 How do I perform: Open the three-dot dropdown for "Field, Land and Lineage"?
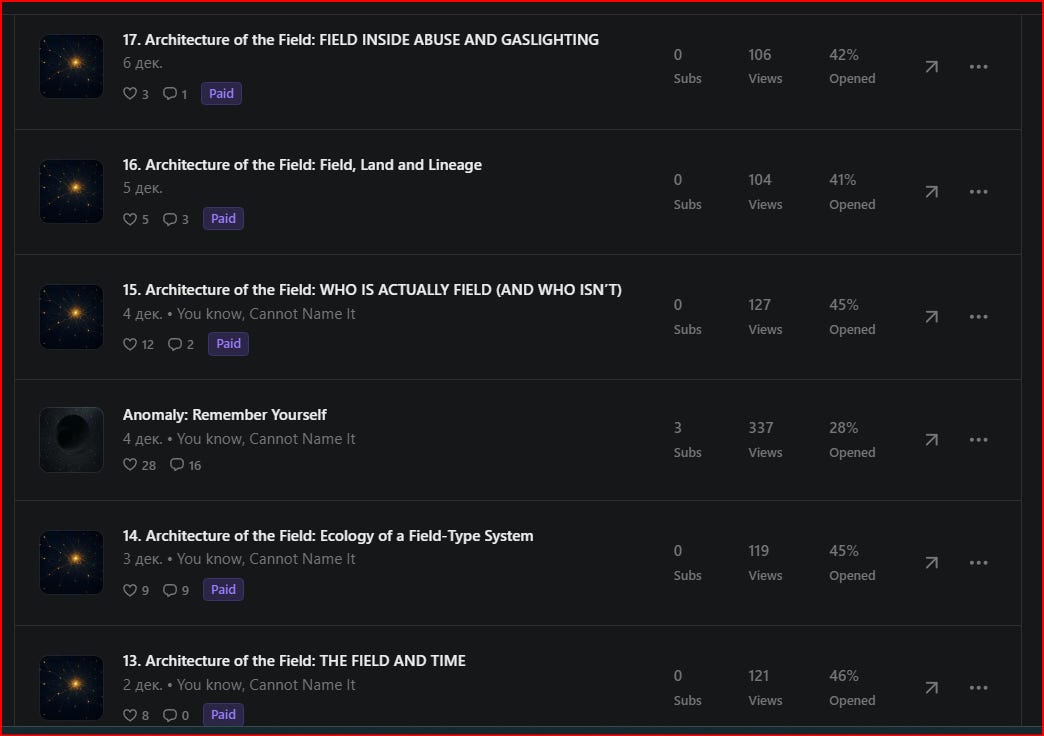pyautogui.click(x=978, y=191)
